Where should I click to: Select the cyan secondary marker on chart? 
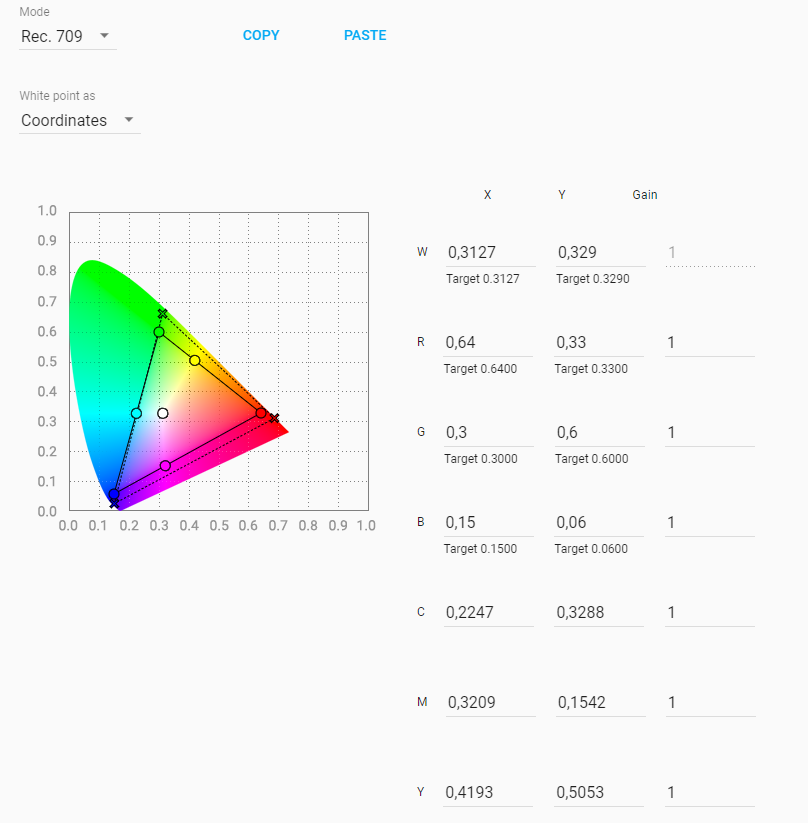click(137, 414)
